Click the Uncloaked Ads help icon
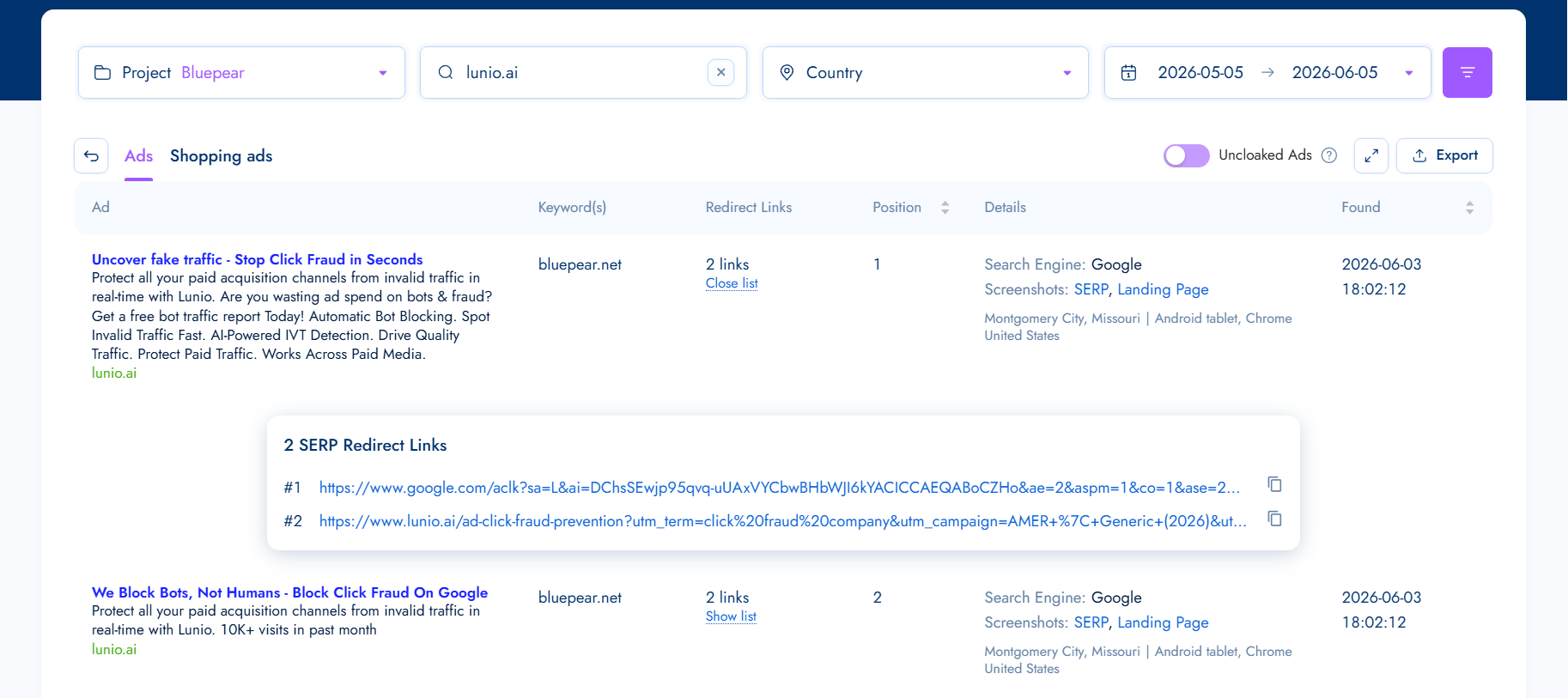The width and height of the screenshot is (1568, 698). point(1329,155)
